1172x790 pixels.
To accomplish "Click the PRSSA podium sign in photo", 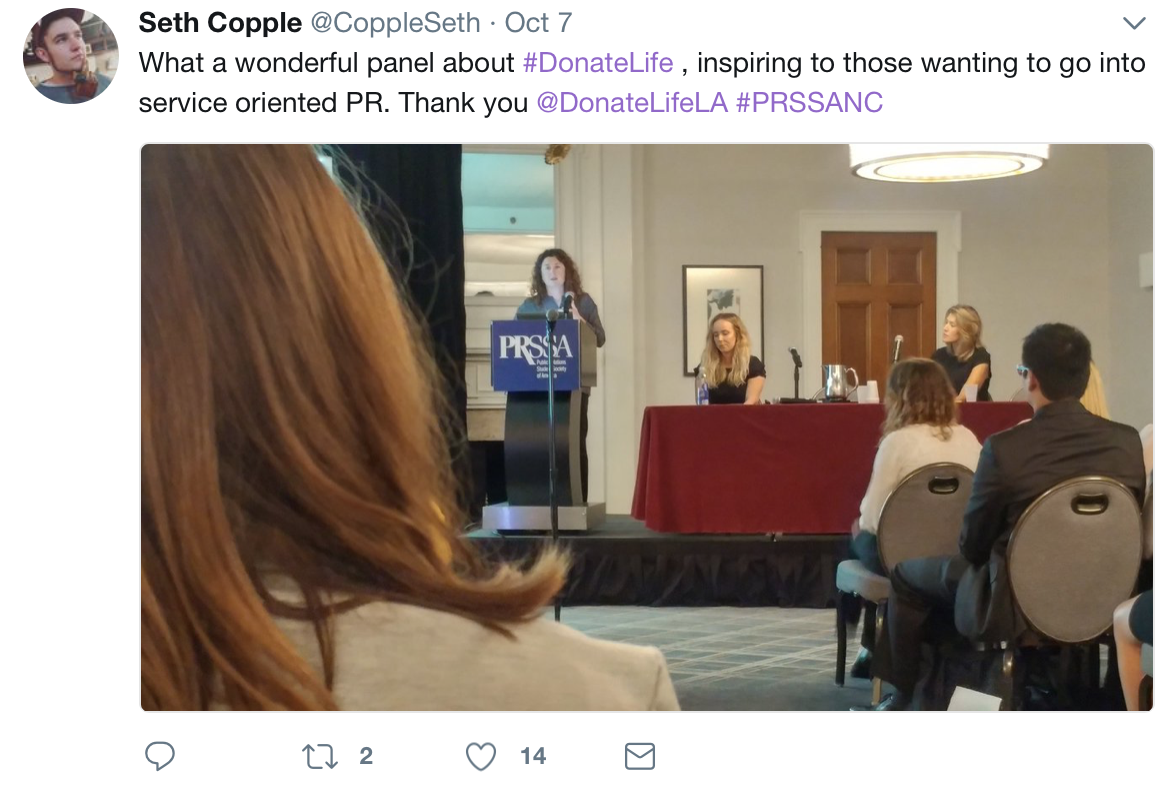I will point(536,355).
